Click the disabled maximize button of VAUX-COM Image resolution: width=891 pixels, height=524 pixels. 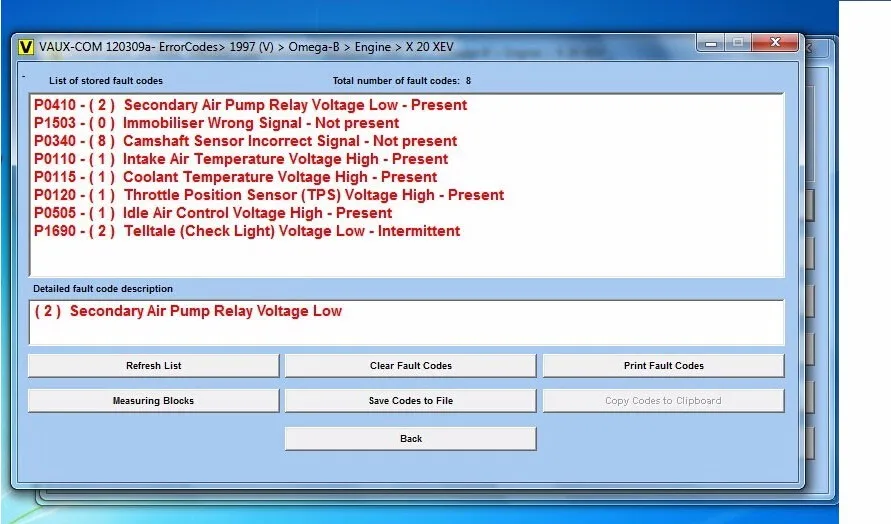click(x=738, y=43)
